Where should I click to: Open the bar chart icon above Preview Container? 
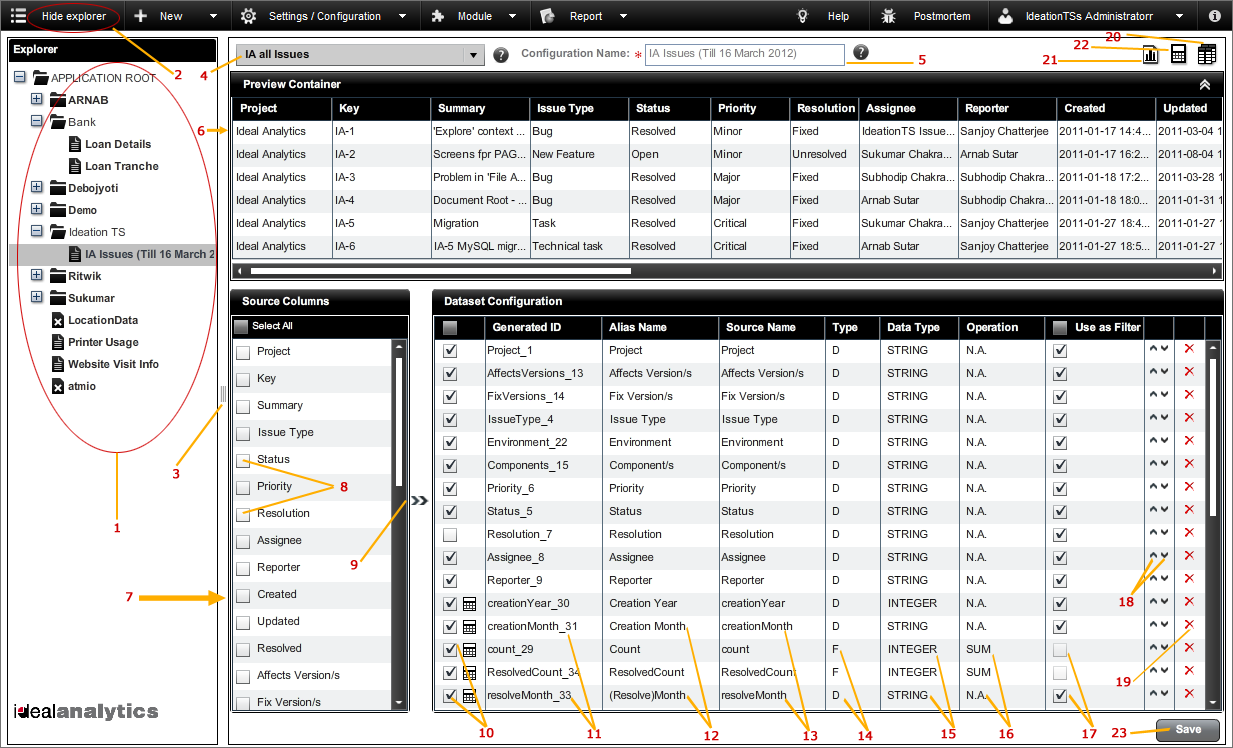pyautogui.click(x=1151, y=55)
